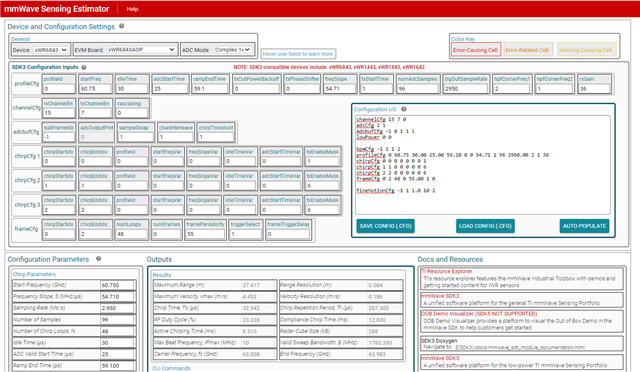Click the Auto-Populate button
The height and width of the screenshot is (372, 640).
pyautogui.click(x=584, y=226)
